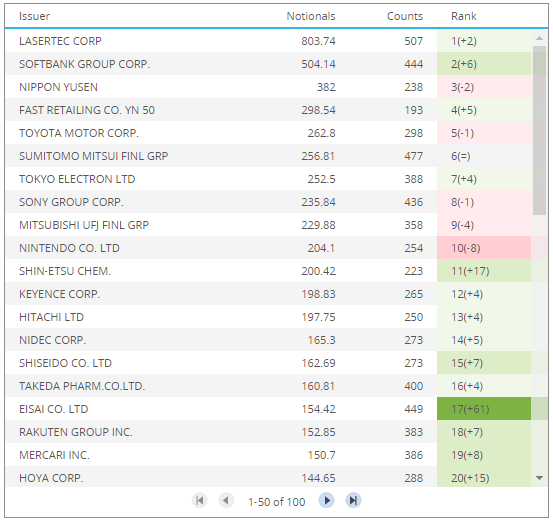Viewport: 553px width, 520px height.
Task: Select the LASERTEC CORP issuer cell
Action: (60, 41)
